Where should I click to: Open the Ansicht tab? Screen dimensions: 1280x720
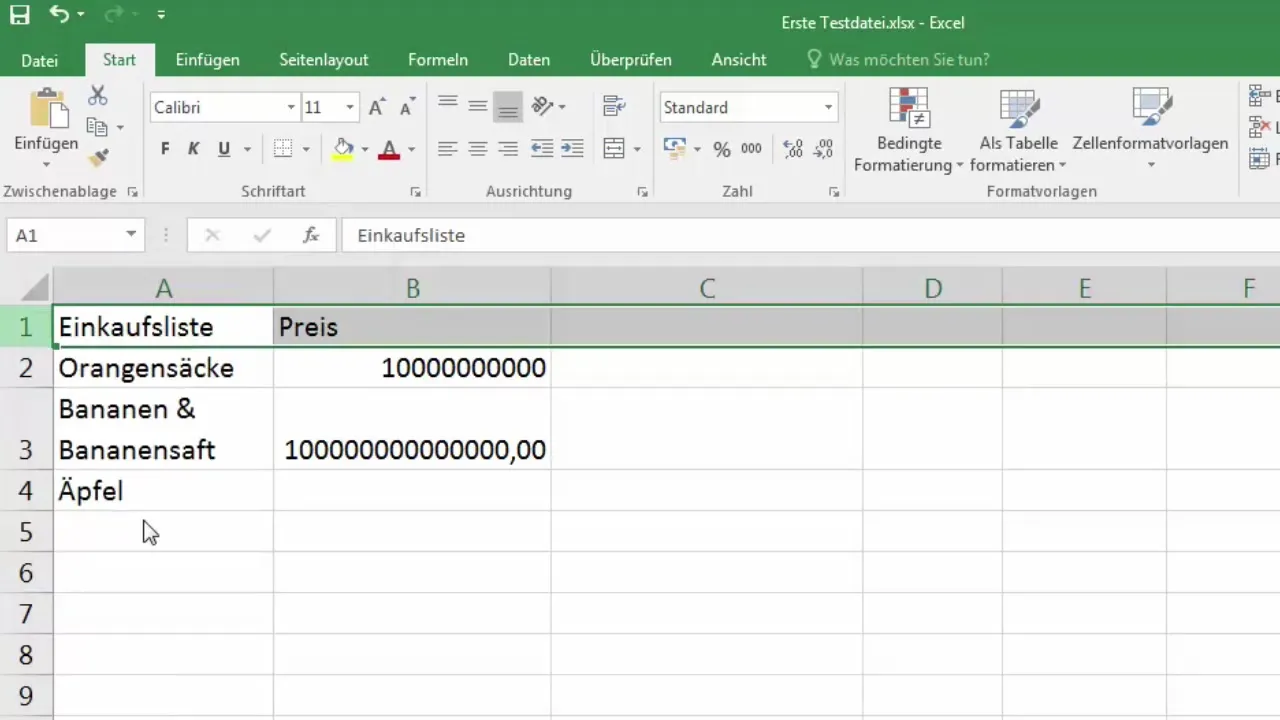coord(739,60)
